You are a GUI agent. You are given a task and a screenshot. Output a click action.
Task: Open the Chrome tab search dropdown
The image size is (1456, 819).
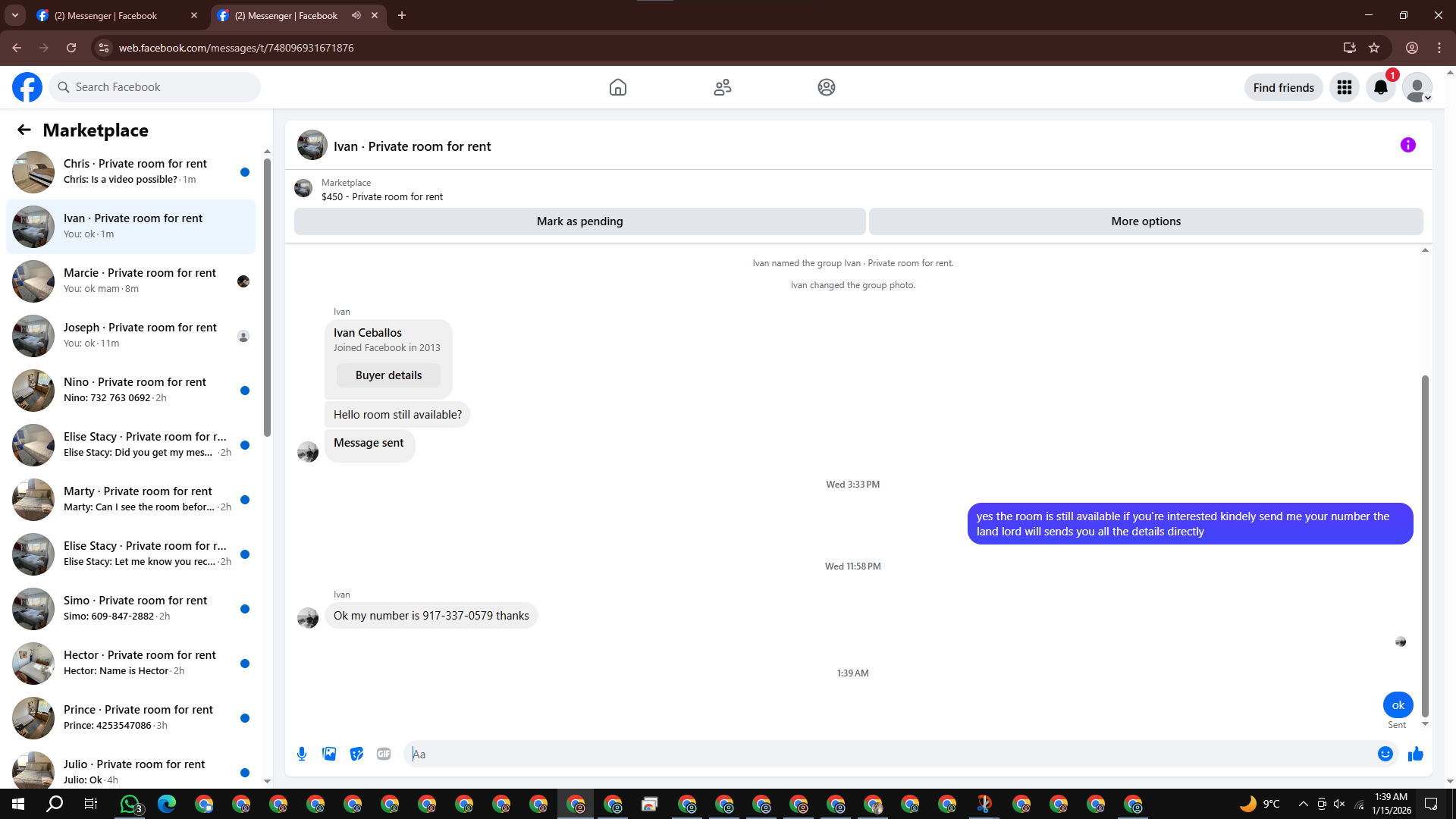pos(14,15)
